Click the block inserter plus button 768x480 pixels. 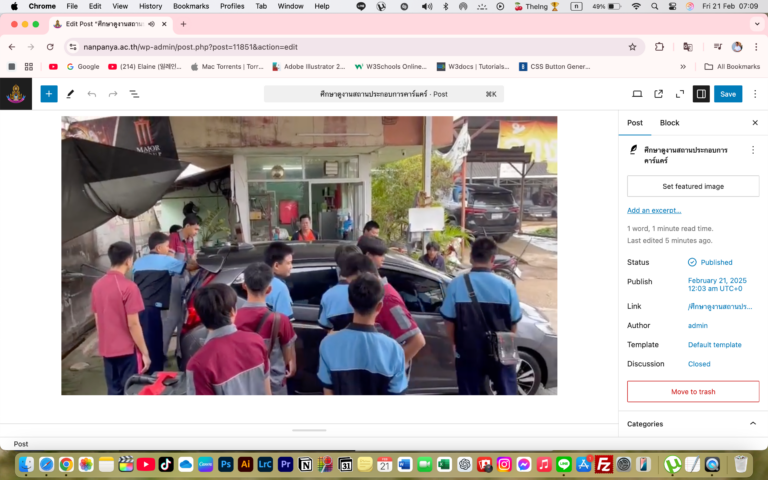coord(49,94)
